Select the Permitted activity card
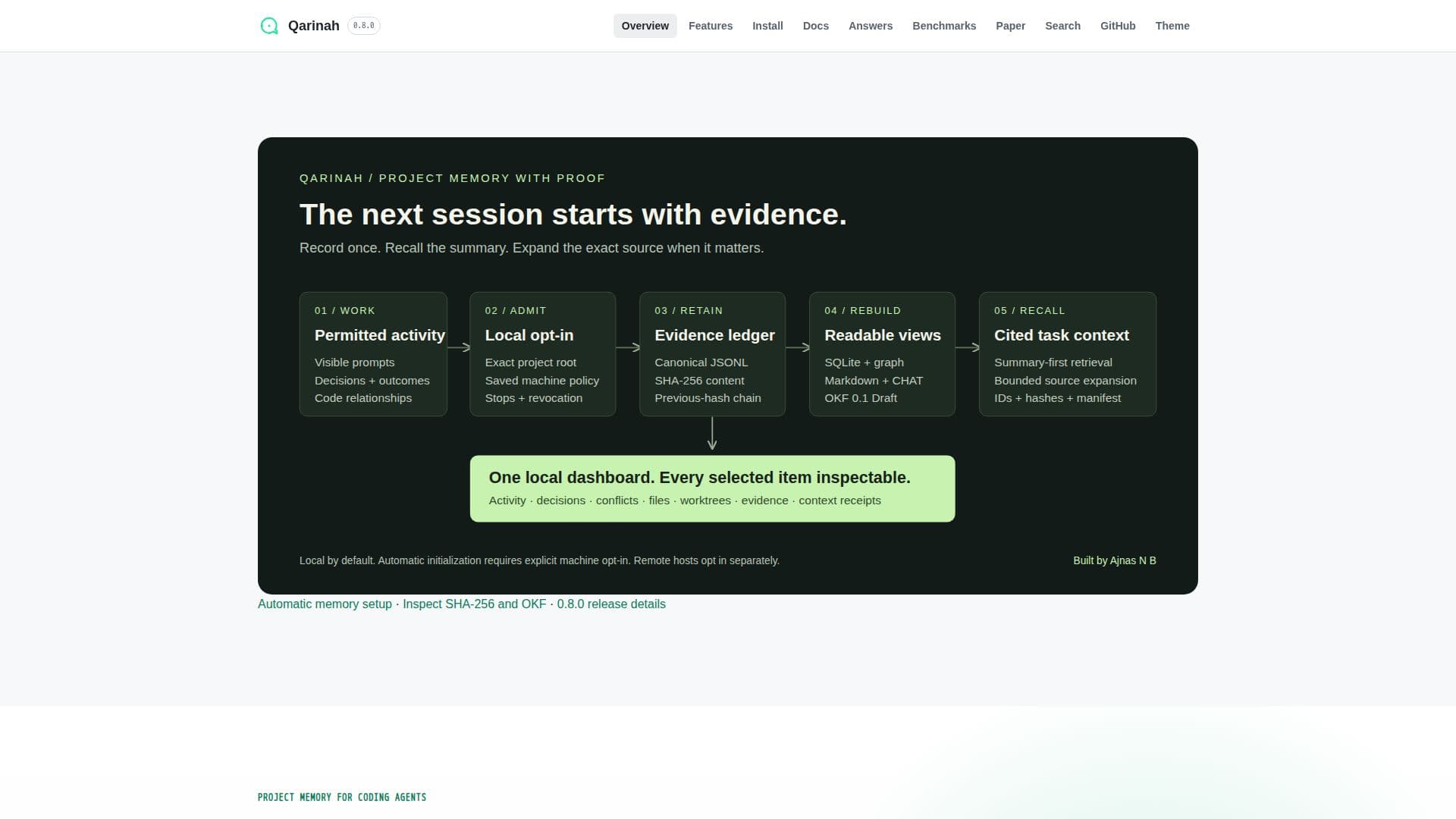Image resolution: width=1456 pixels, height=819 pixels. point(373,354)
